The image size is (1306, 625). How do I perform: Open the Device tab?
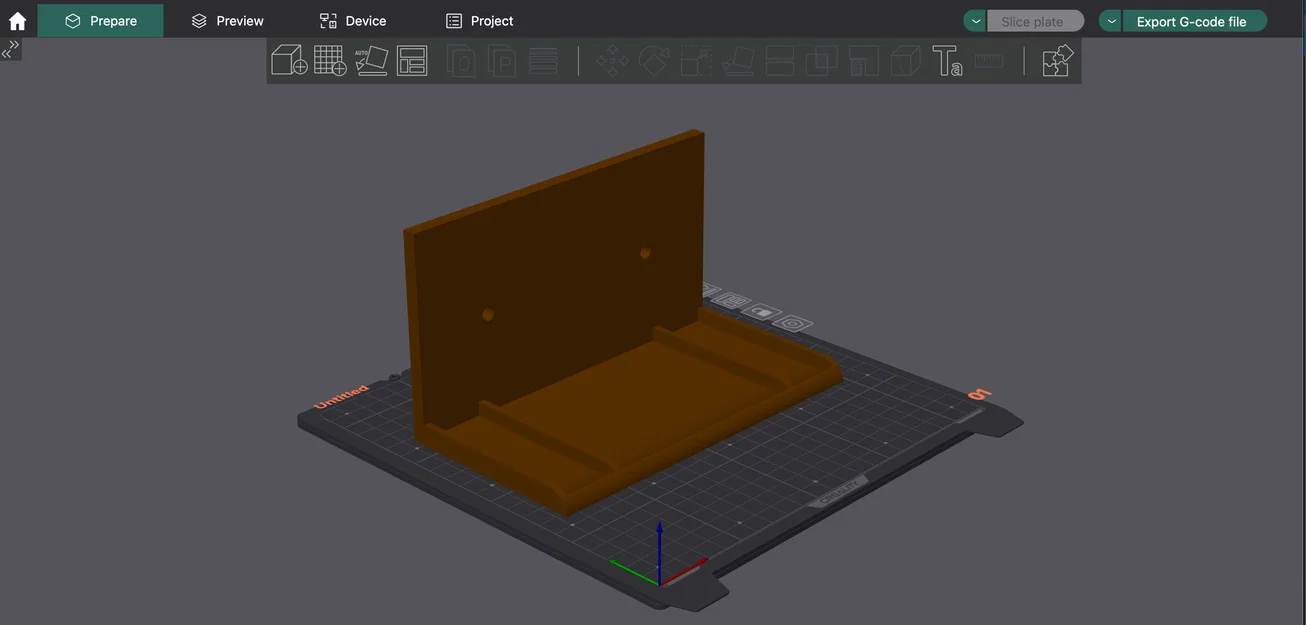point(353,20)
